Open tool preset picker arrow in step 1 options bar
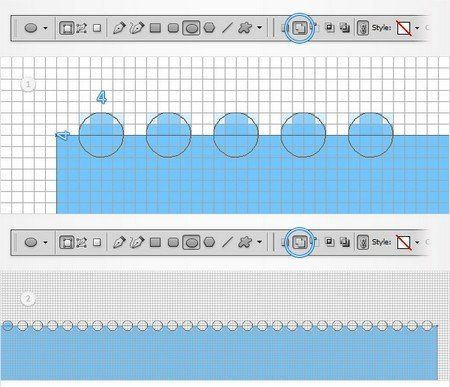 (x=45, y=28)
